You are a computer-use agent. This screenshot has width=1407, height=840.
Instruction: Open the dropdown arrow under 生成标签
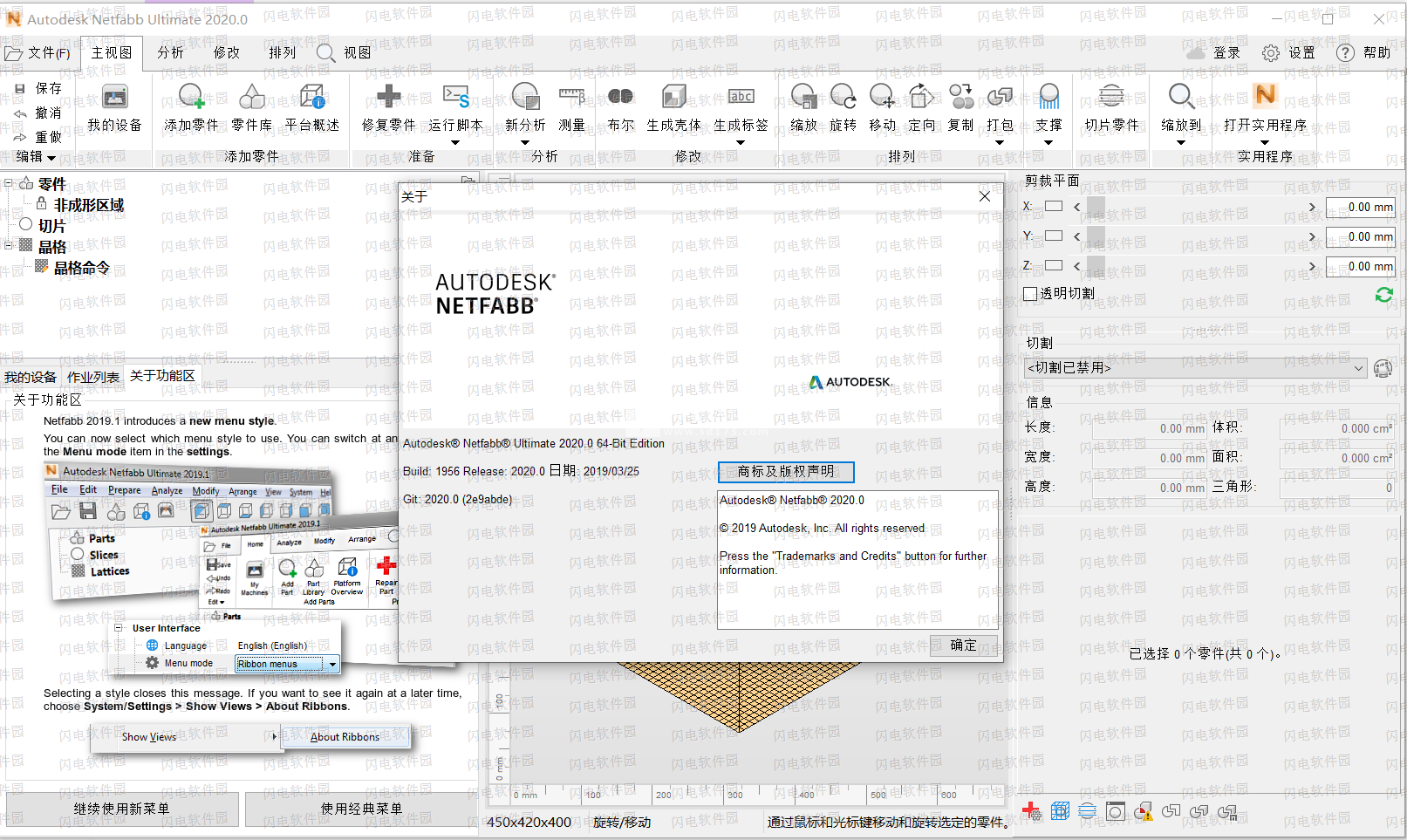point(741,142)
